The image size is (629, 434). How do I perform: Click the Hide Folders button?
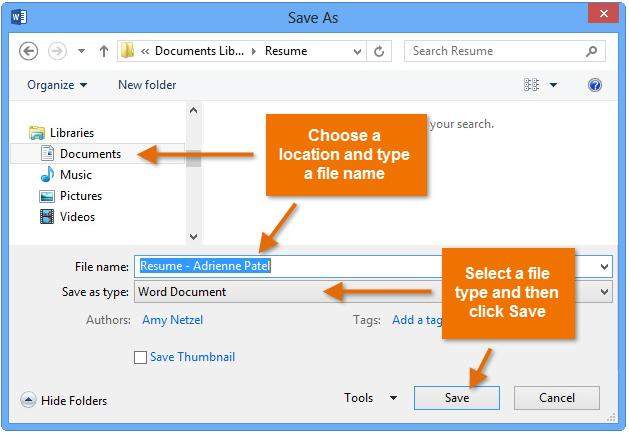pyautogui.click(x=64, y=400)
